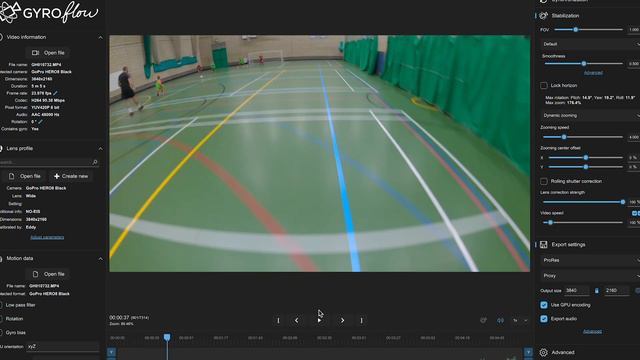Click the Smoothness value field
Image resolution: width=640 pixels, height=360 pixels.
point(634,64)
